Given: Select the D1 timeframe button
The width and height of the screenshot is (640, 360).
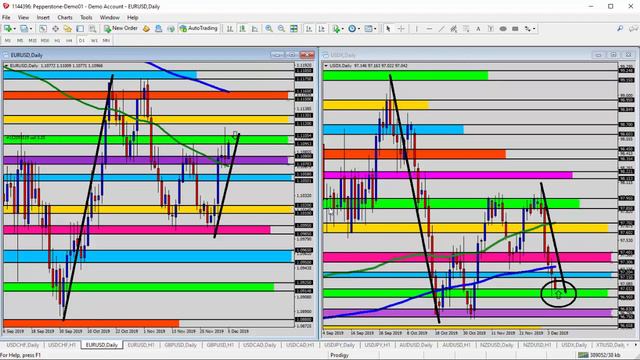Looking at the screenshot, I should click(82, 40).
